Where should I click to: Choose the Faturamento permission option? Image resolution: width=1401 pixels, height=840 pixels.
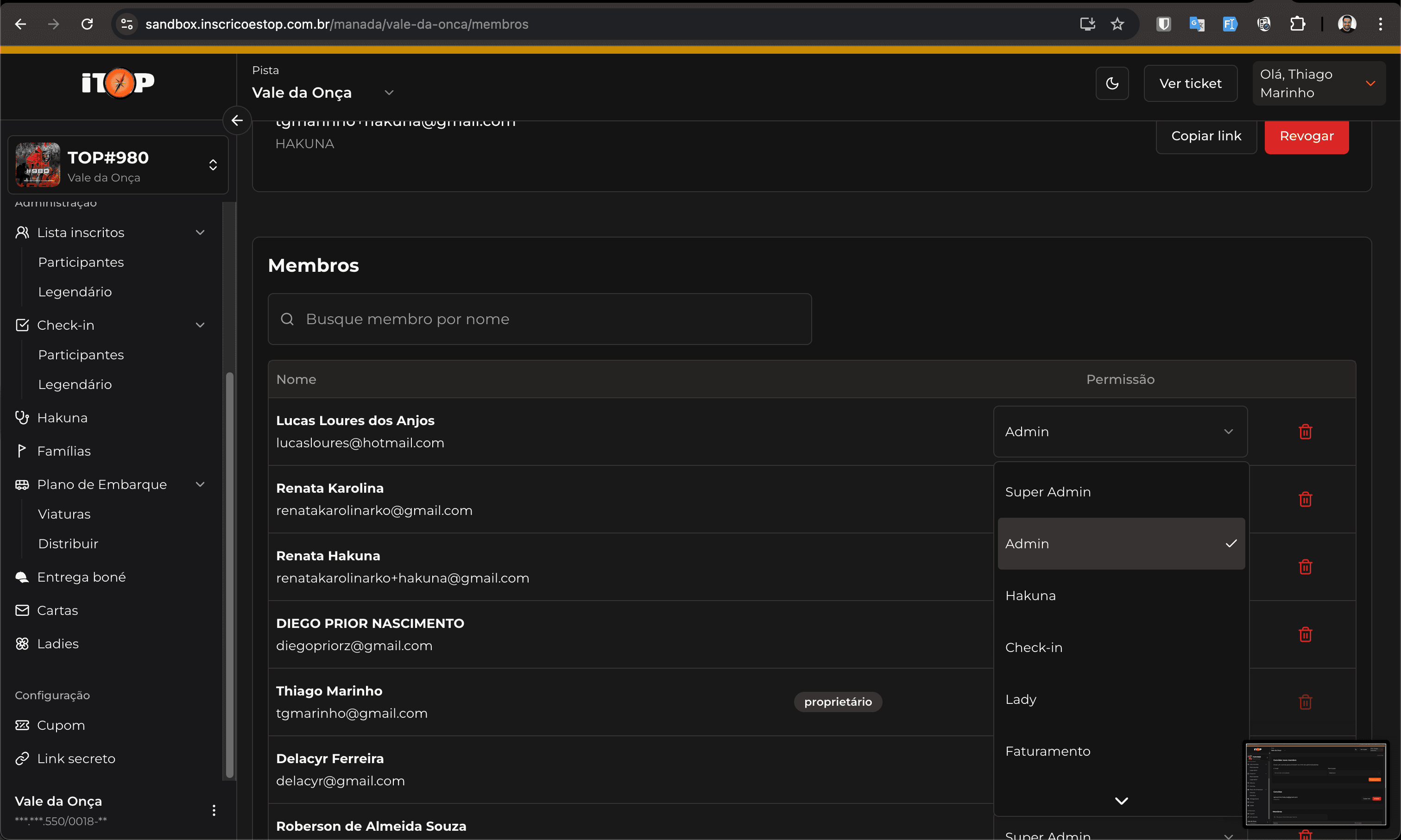pos(1121,751)
